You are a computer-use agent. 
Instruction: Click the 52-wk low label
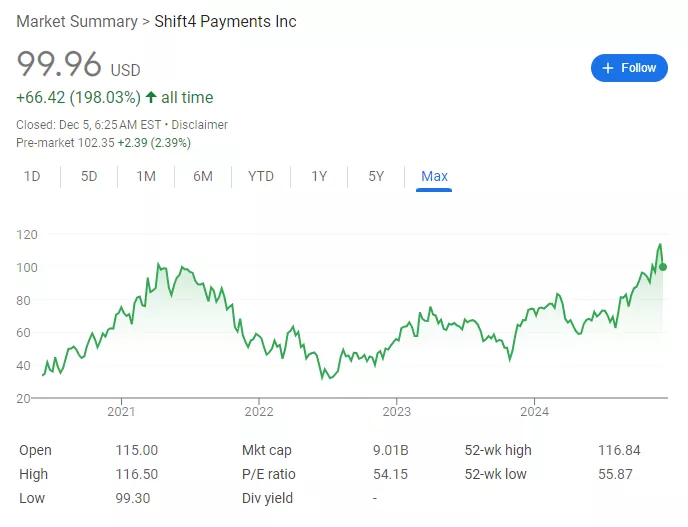click(495, 474)
